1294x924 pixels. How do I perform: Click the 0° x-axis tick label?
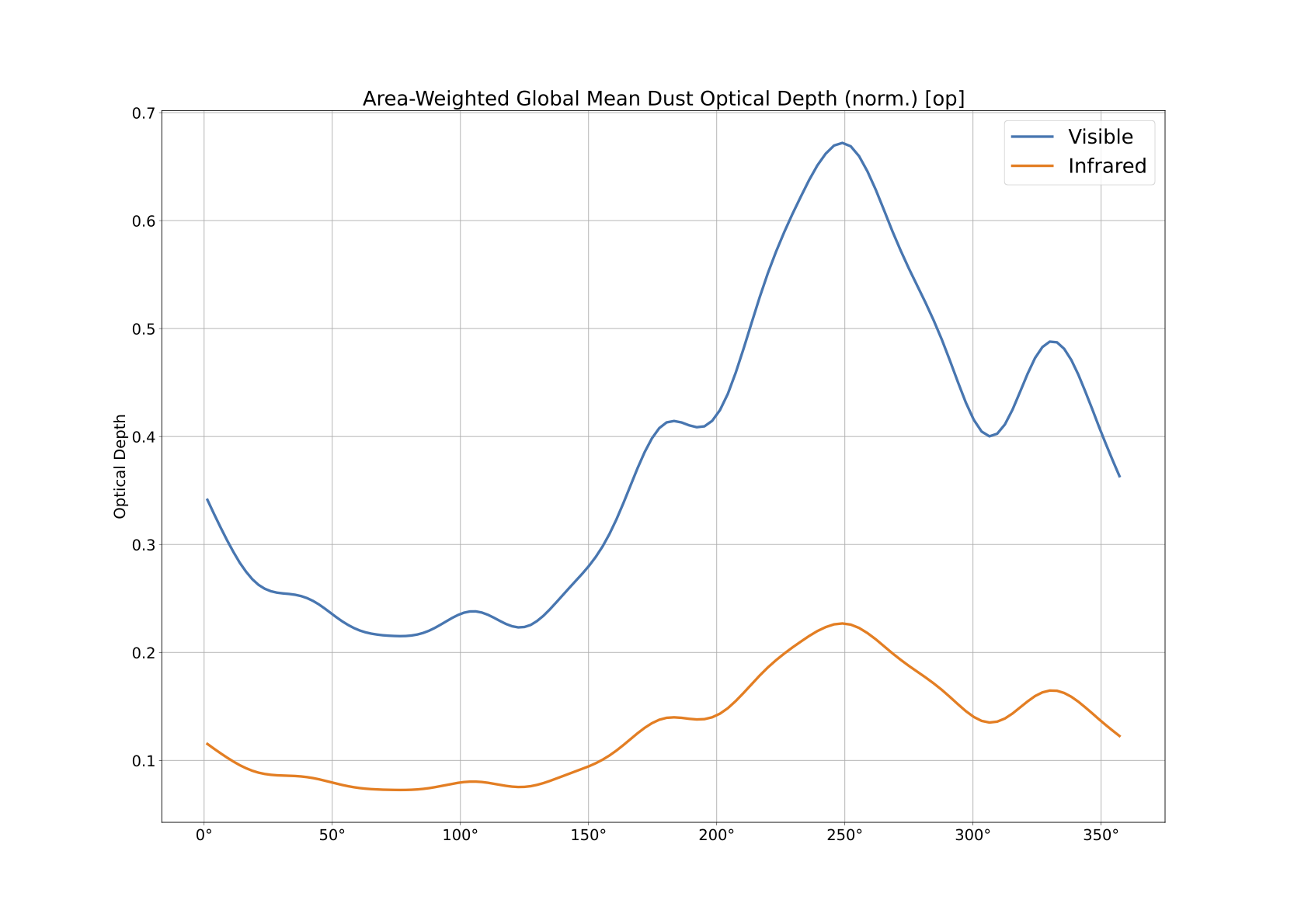pyautogui.click(x=204, y=836)
